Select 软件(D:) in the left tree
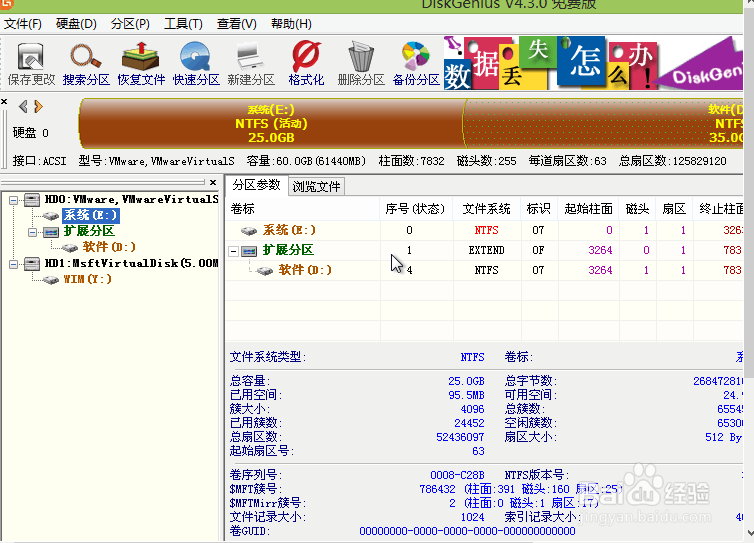 [x=109, y=247]
